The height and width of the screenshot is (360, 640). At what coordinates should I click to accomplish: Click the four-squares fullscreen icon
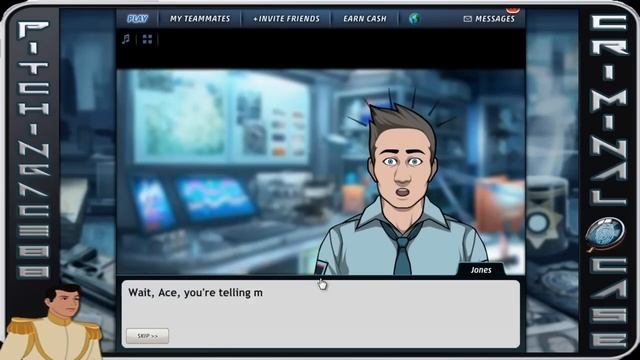[147, 39]
